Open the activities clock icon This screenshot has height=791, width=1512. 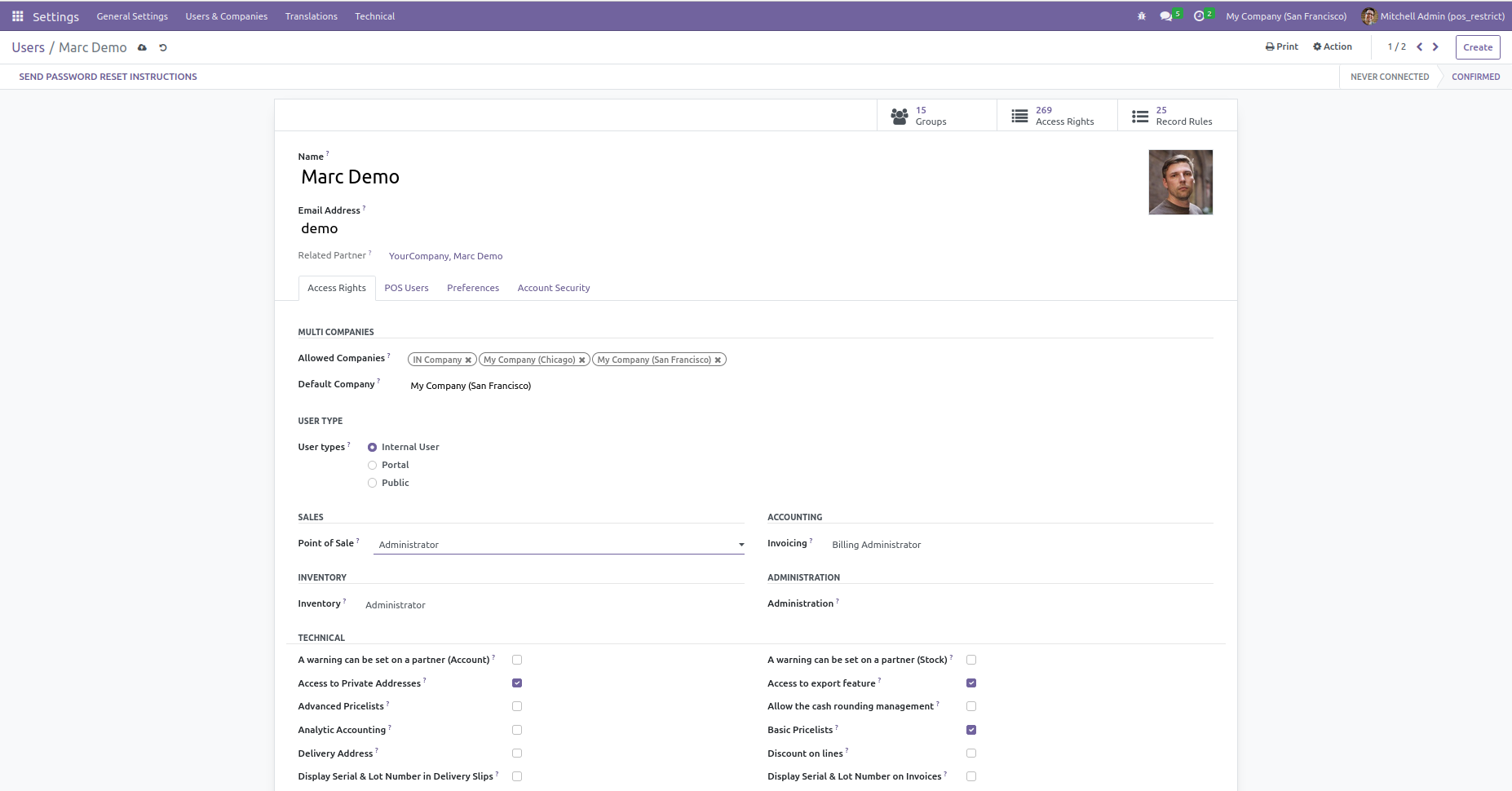click(x=1199, y=16)
